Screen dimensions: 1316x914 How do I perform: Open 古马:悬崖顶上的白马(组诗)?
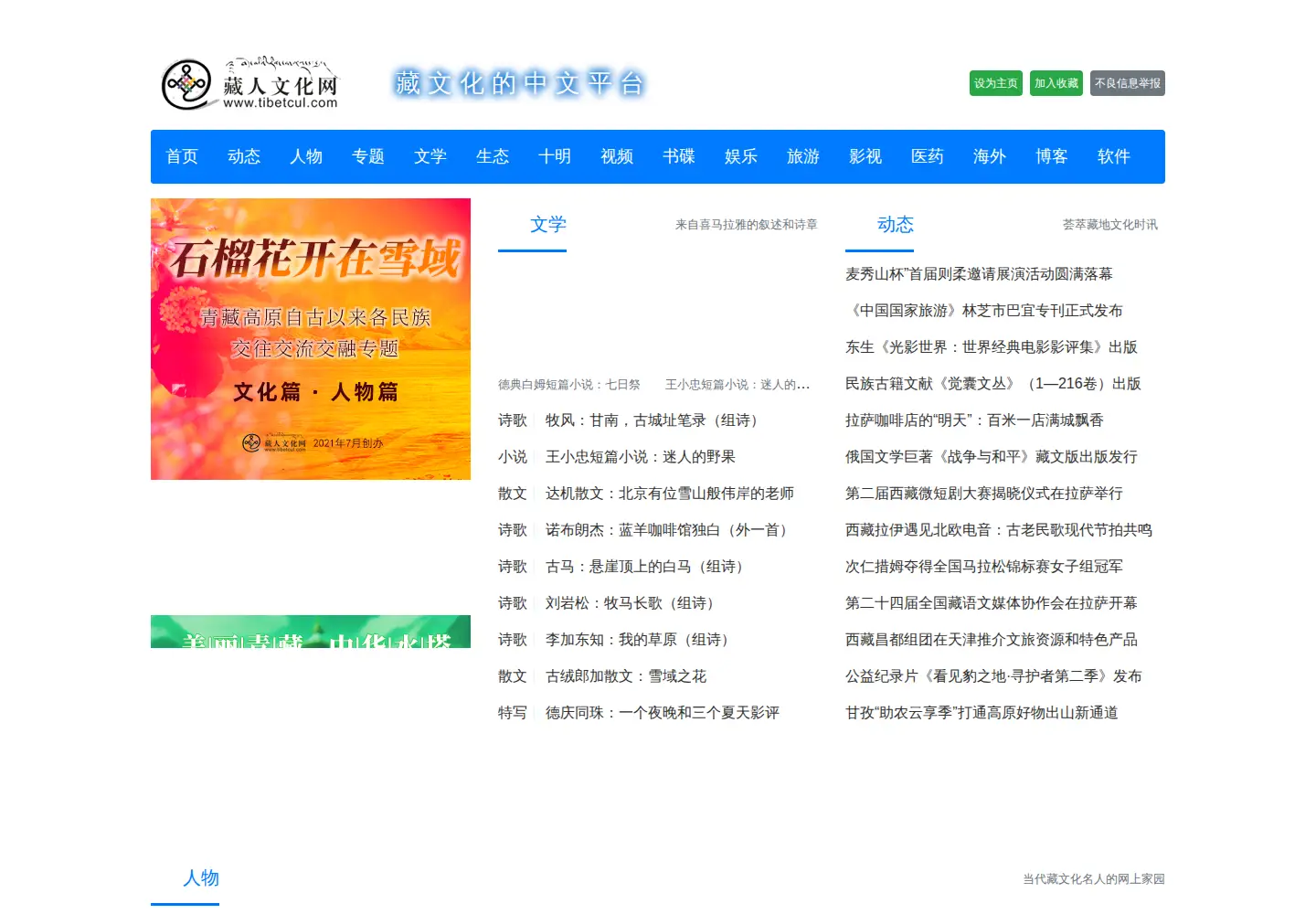point(647,567)
